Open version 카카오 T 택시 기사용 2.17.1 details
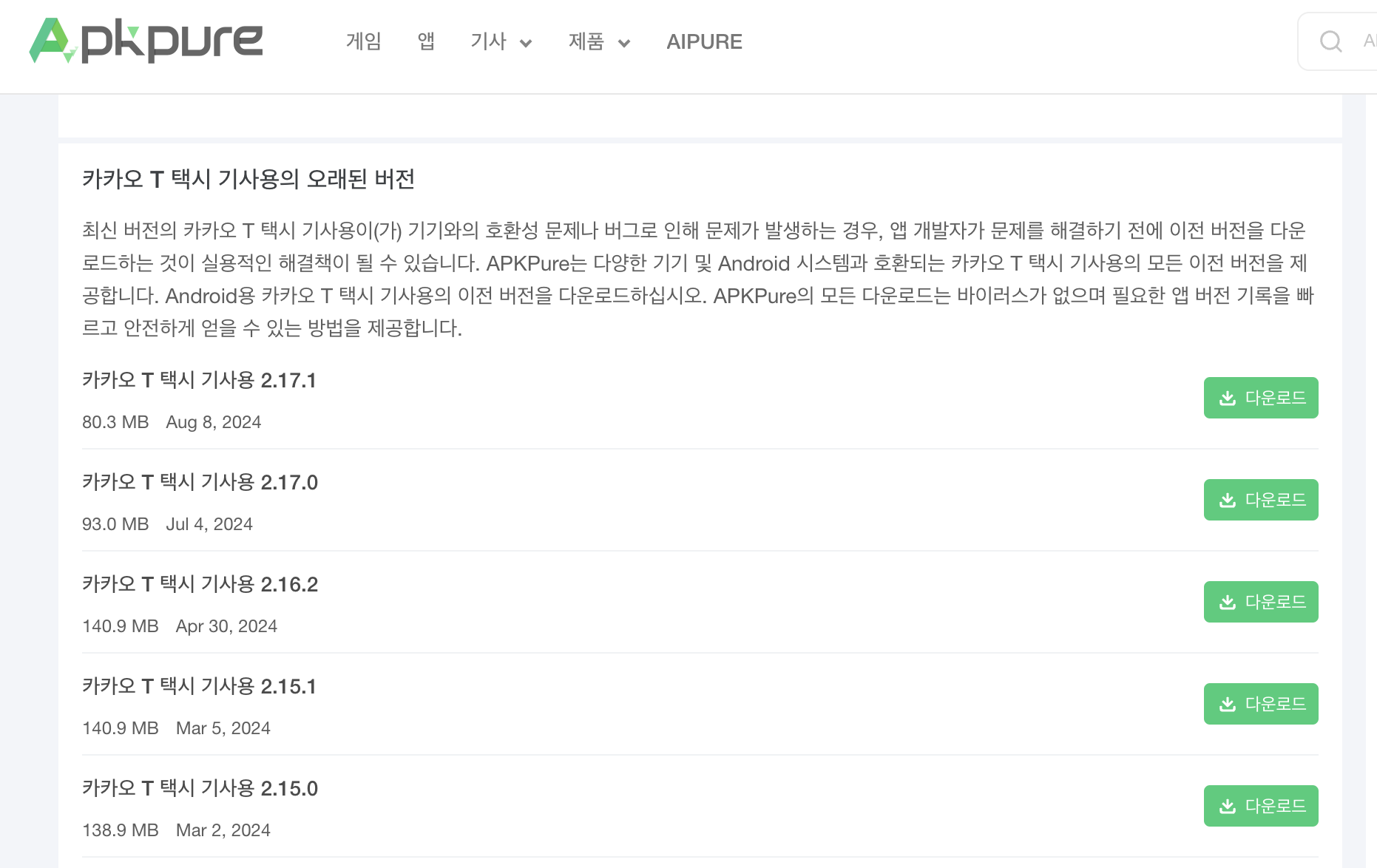This screenshot has width=1377, height=868. (200, 381)
